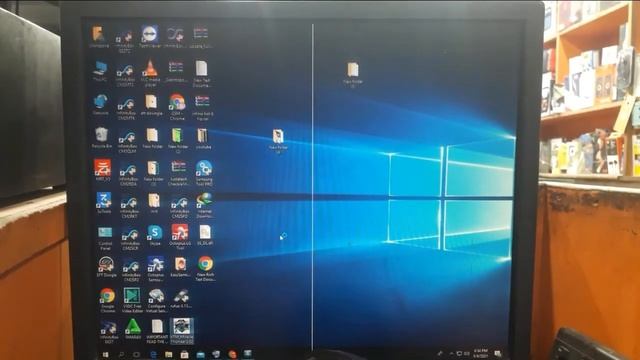The width and height of the screenshot is (640, 360).
Task: Open the Action Center notifications icon
Action: pos(498,353)
